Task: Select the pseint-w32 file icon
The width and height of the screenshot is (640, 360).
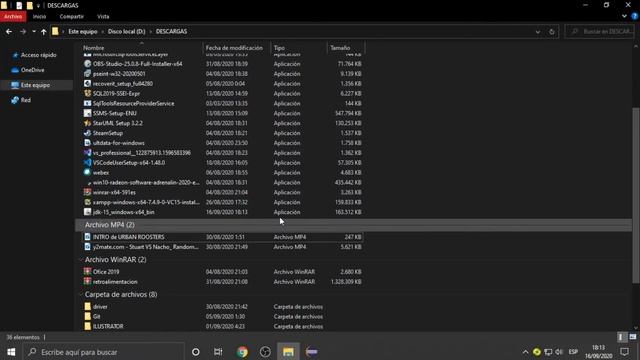Action: tap(87, 73)
